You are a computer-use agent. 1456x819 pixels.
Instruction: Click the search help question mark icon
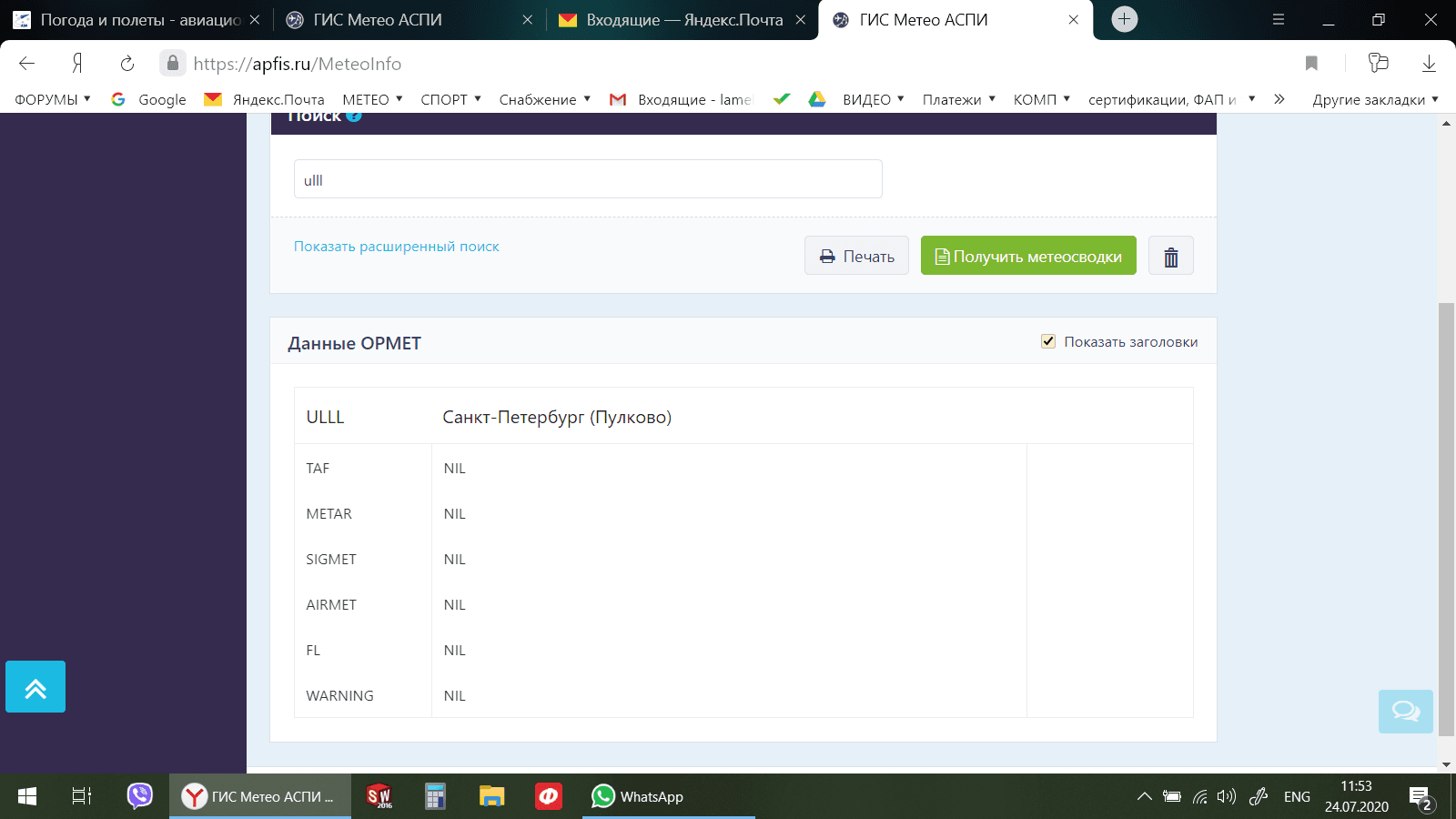coord(354,116)
